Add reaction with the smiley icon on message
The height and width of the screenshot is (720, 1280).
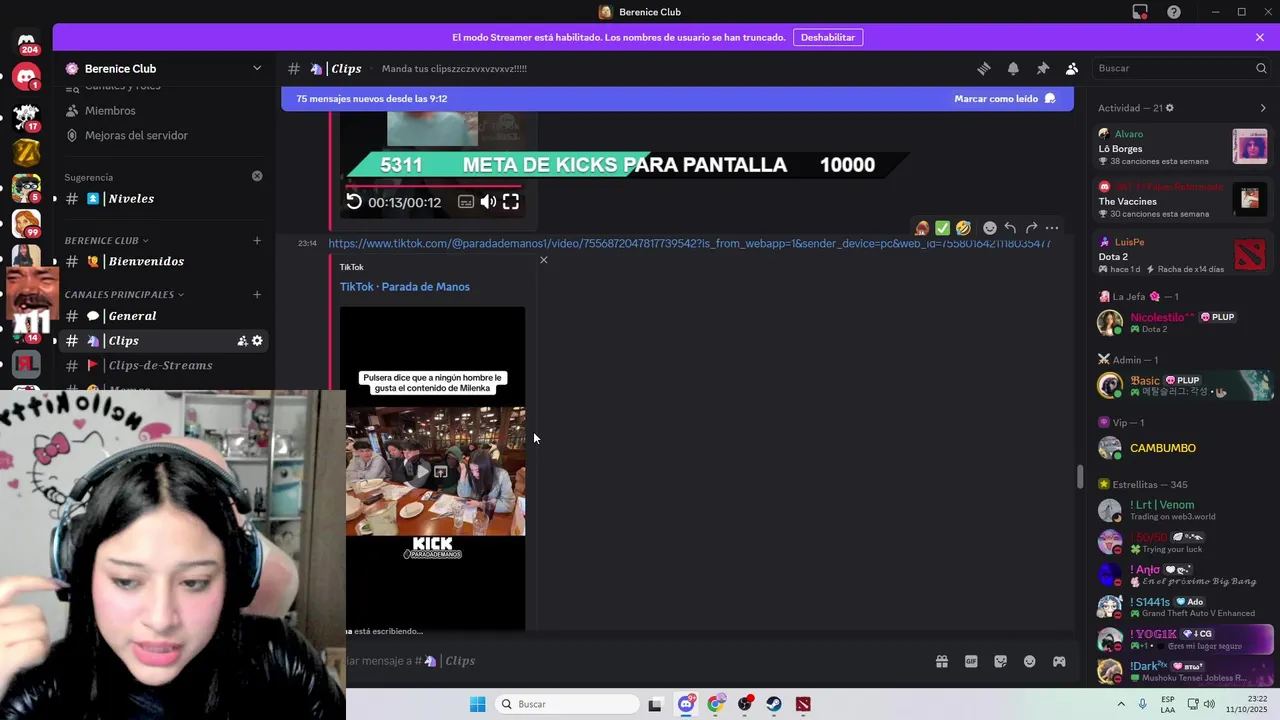click(989, 228)
